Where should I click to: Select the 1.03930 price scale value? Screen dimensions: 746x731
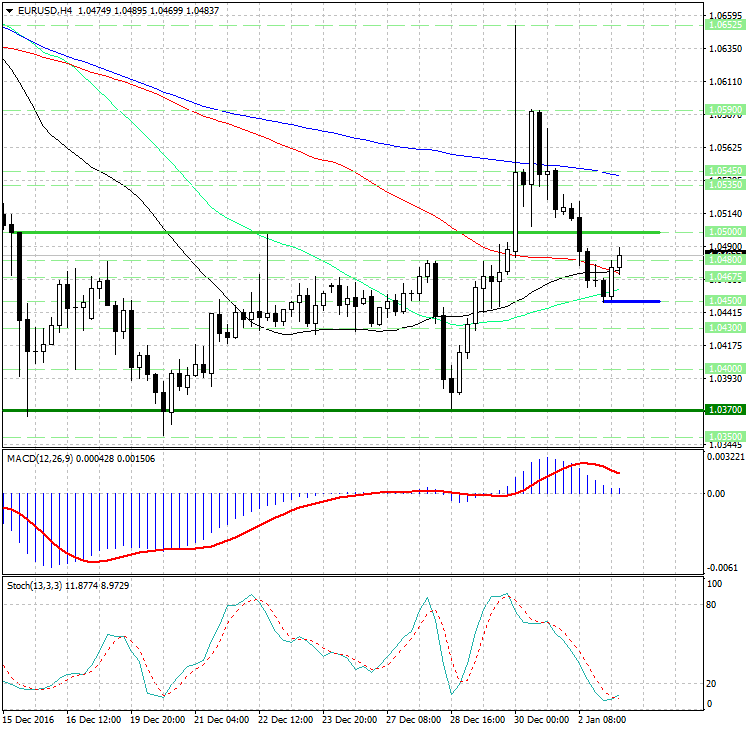(x=725, y=379)
